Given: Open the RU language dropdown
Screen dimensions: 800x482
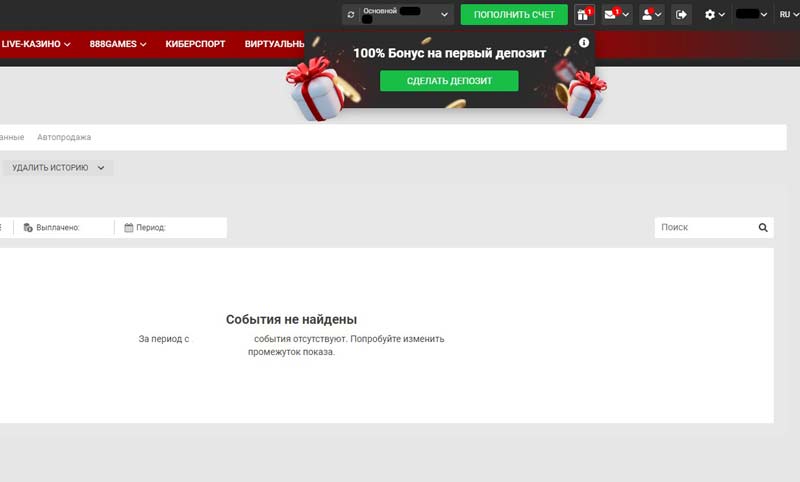Looking at the screenshot, I should 788,15.
